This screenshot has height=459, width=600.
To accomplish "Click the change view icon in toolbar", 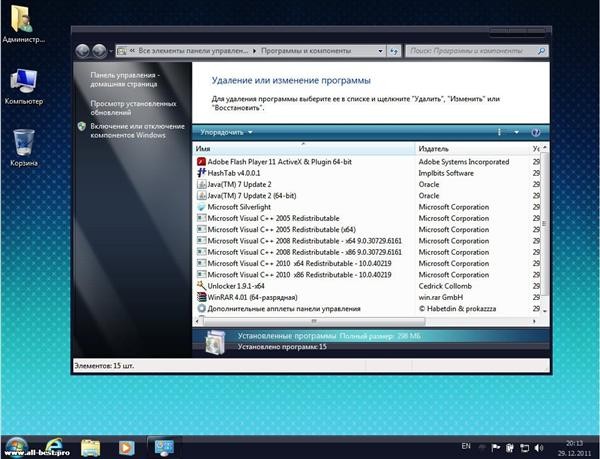I will pos(499,132).
